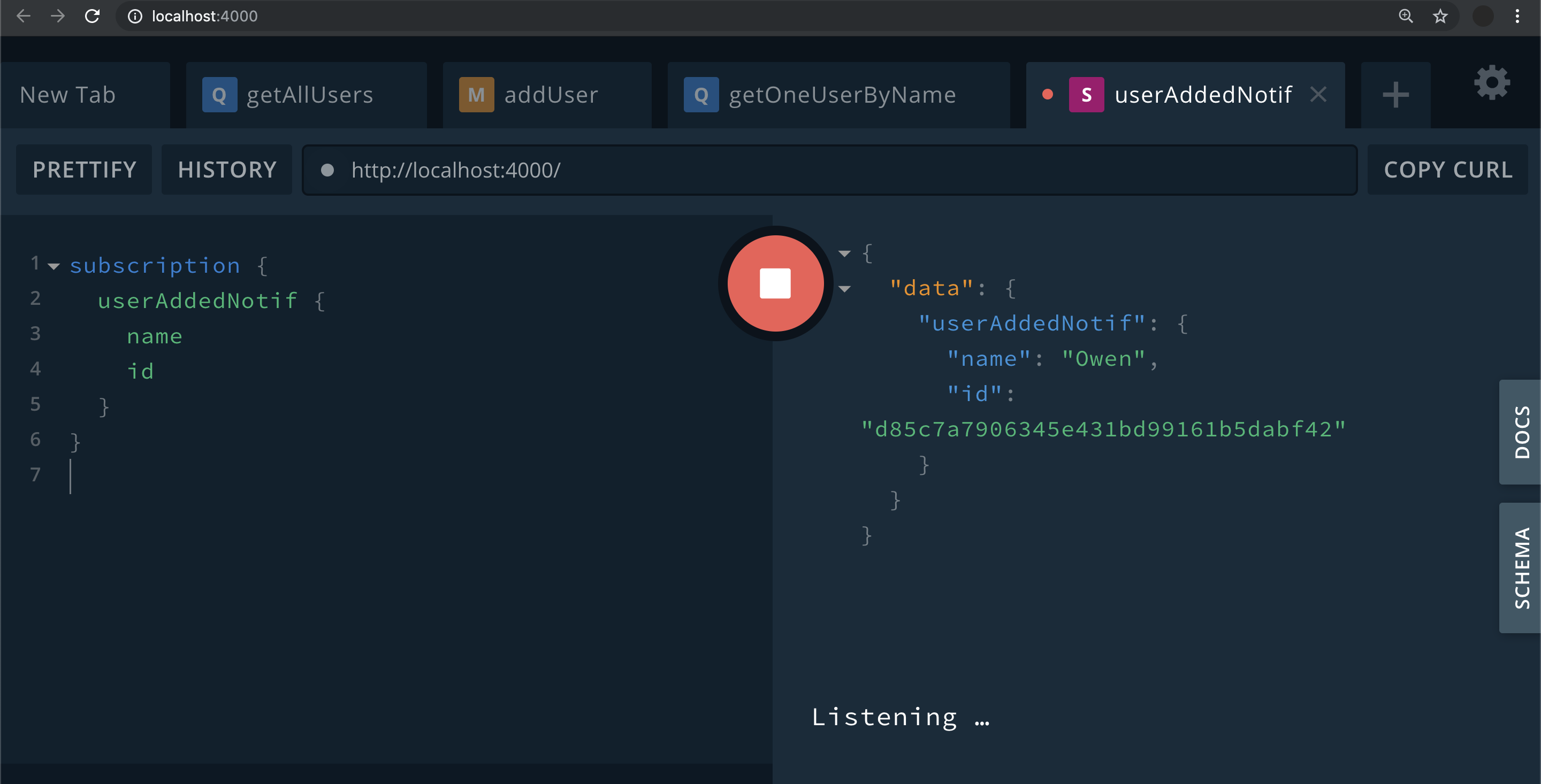Close the userAddedNotif tab
The width and height of the screenshot is (1541, 784).
[x=1318, y=95]
